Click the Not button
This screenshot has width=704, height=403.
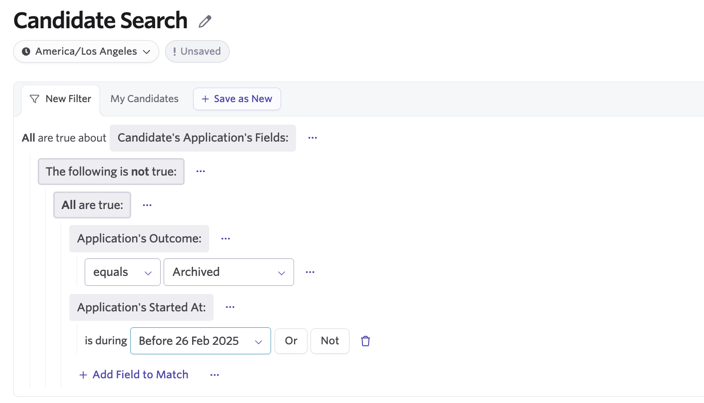point(330,341)
